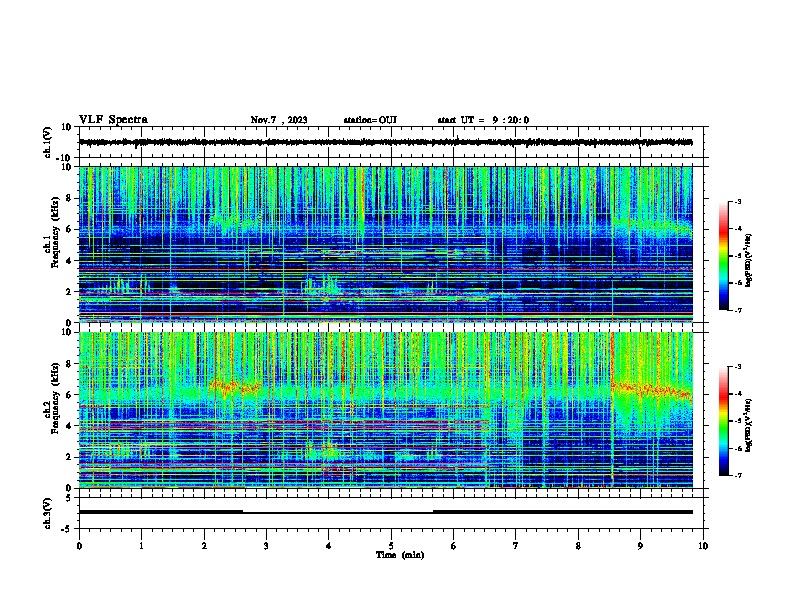Click the time axis tick label "4"
Viewport: 792px width, 612px height.
point(329,546)
